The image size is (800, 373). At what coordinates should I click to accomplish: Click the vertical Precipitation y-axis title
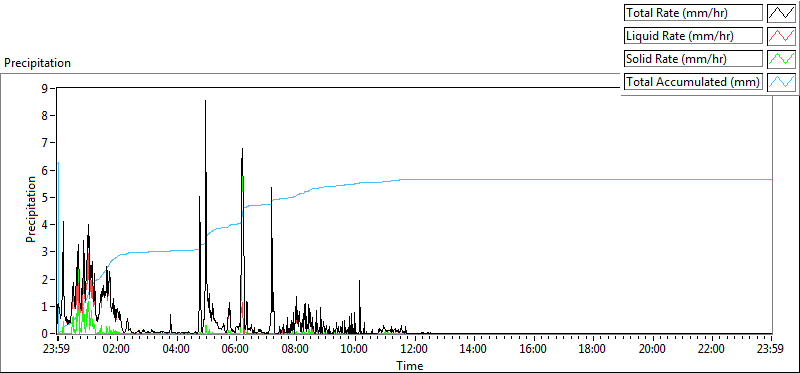31,210
